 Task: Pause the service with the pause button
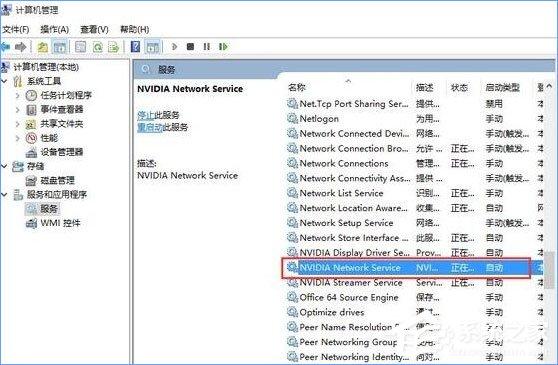206,47
